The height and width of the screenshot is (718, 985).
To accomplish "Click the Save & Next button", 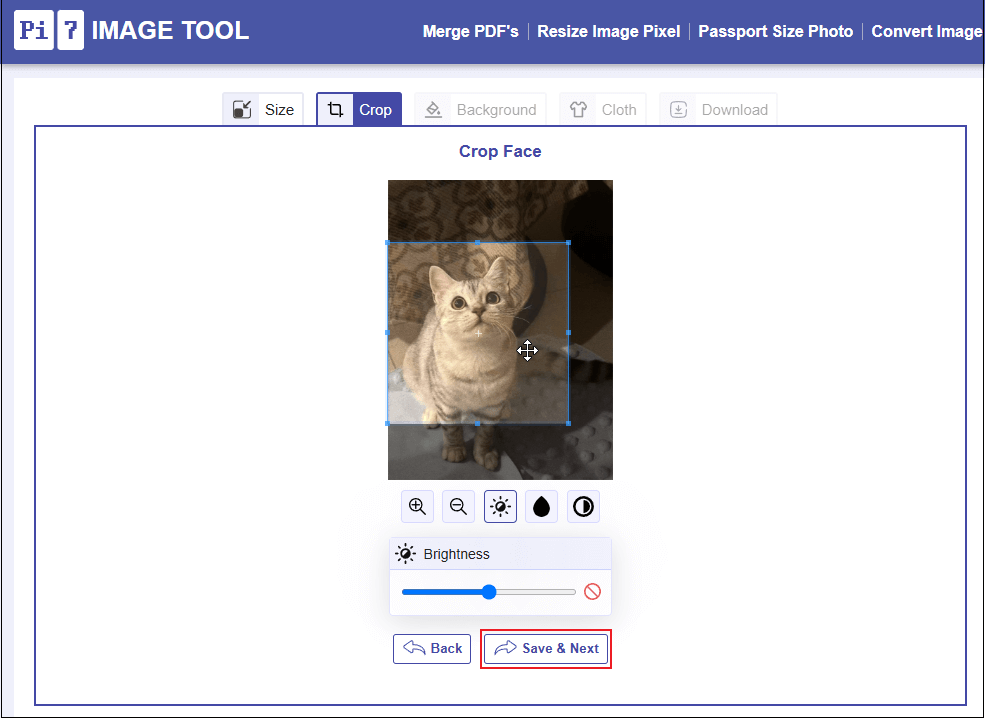I will coord(546,648).
